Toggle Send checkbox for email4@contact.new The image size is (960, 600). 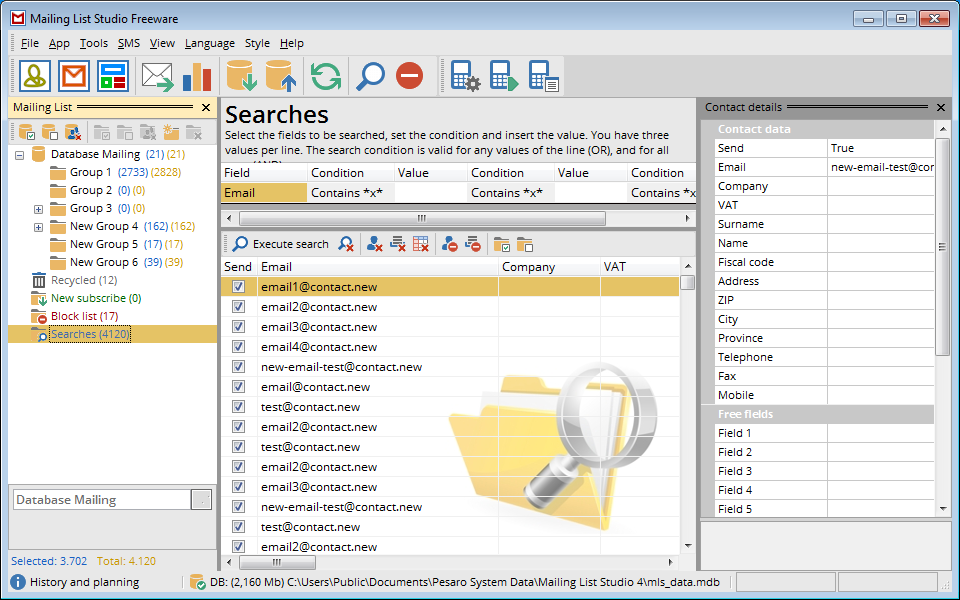point(238,347)
